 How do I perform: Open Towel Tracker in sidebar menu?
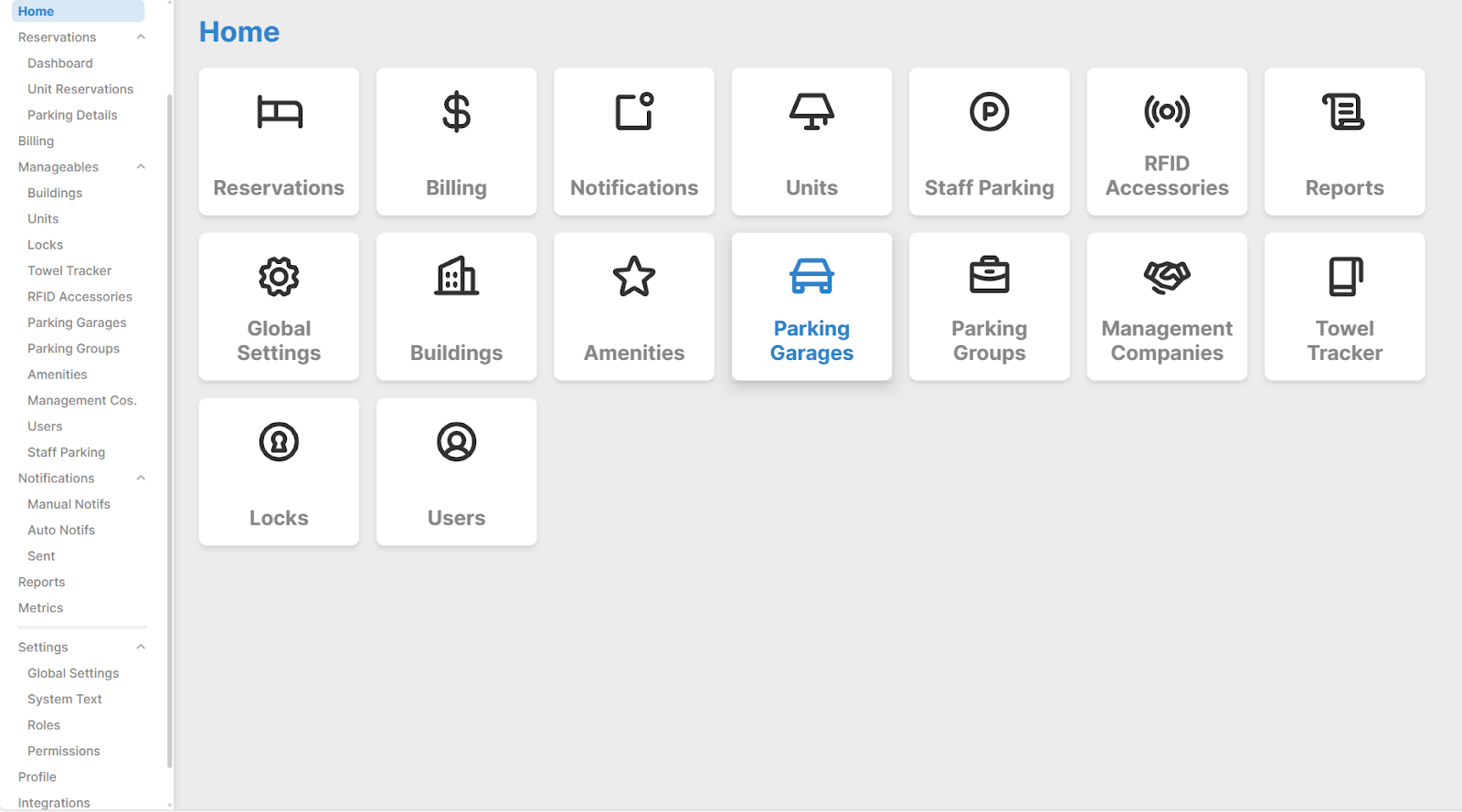coord(69,271)
